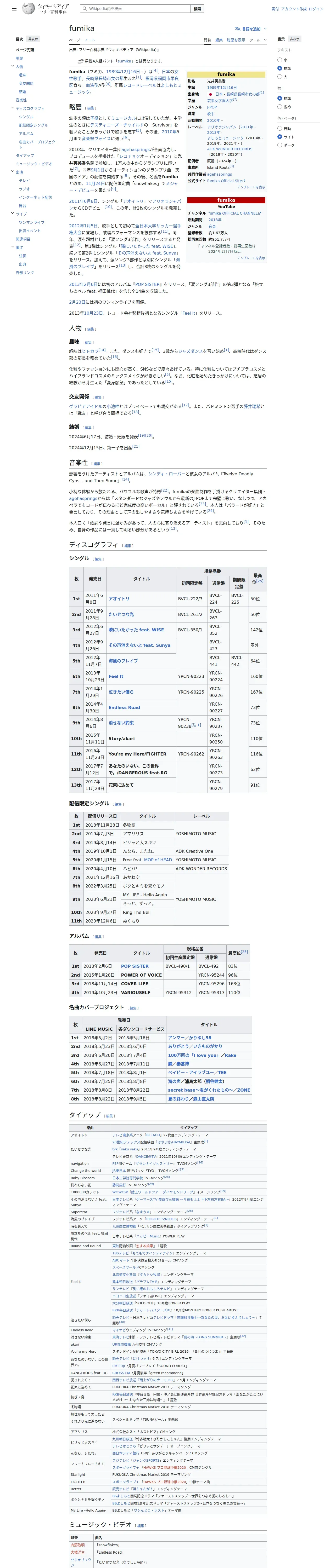Go to 音楽性 in contents sidebar

click(x=21, y=100)
